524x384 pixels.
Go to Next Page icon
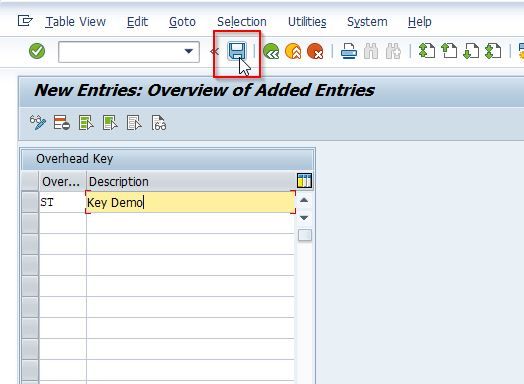[x=471, y=51]
